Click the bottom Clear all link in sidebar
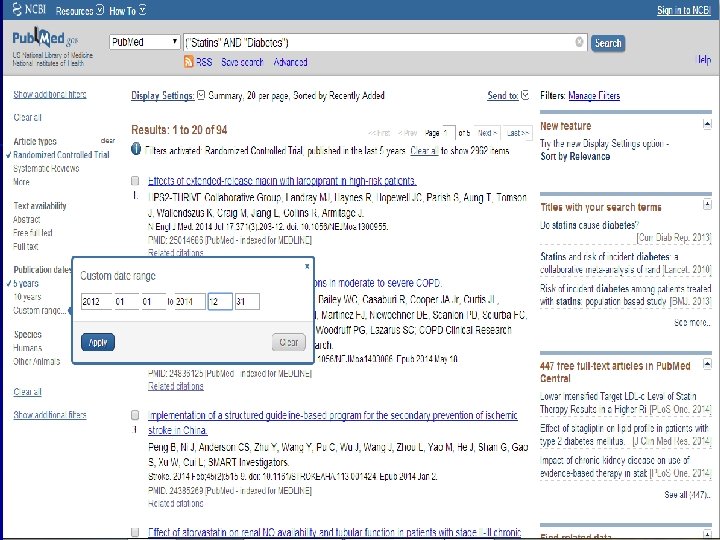The height and width of the screenshot is (540, 720). [x=27, y=392]
